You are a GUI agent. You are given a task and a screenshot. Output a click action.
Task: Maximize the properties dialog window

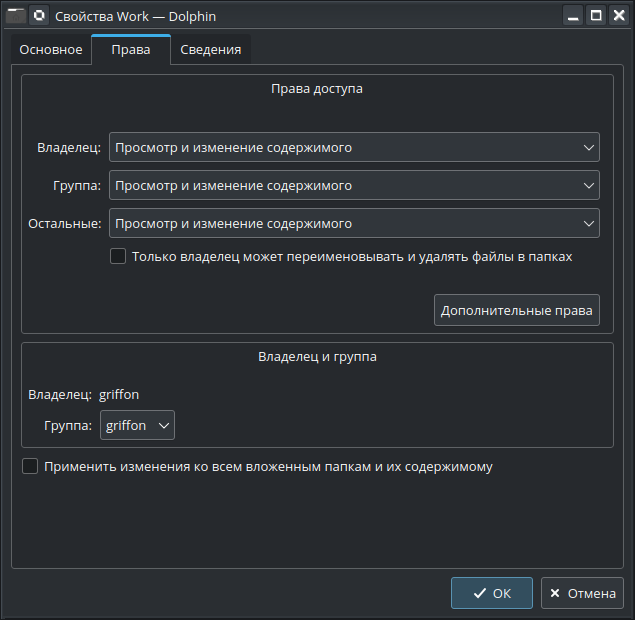tap(596, 16)
